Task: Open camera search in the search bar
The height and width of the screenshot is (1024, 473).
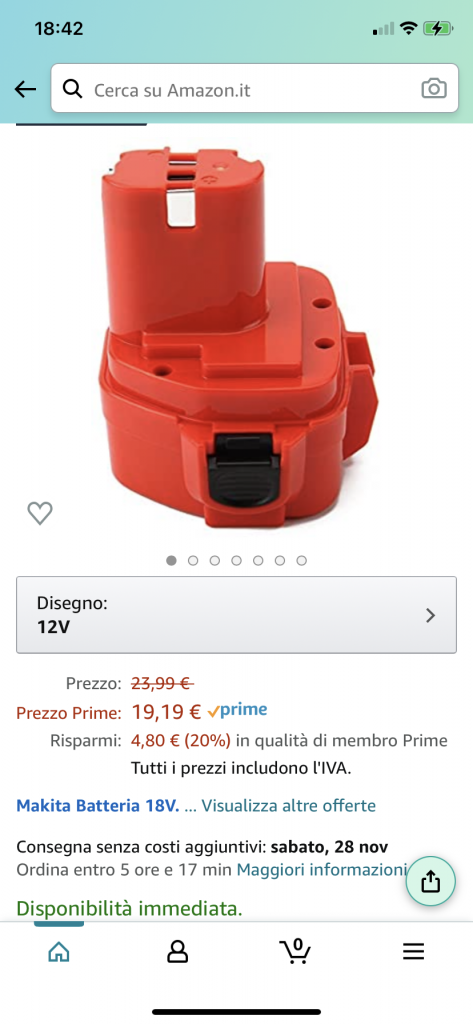Action: coord(434,89)
